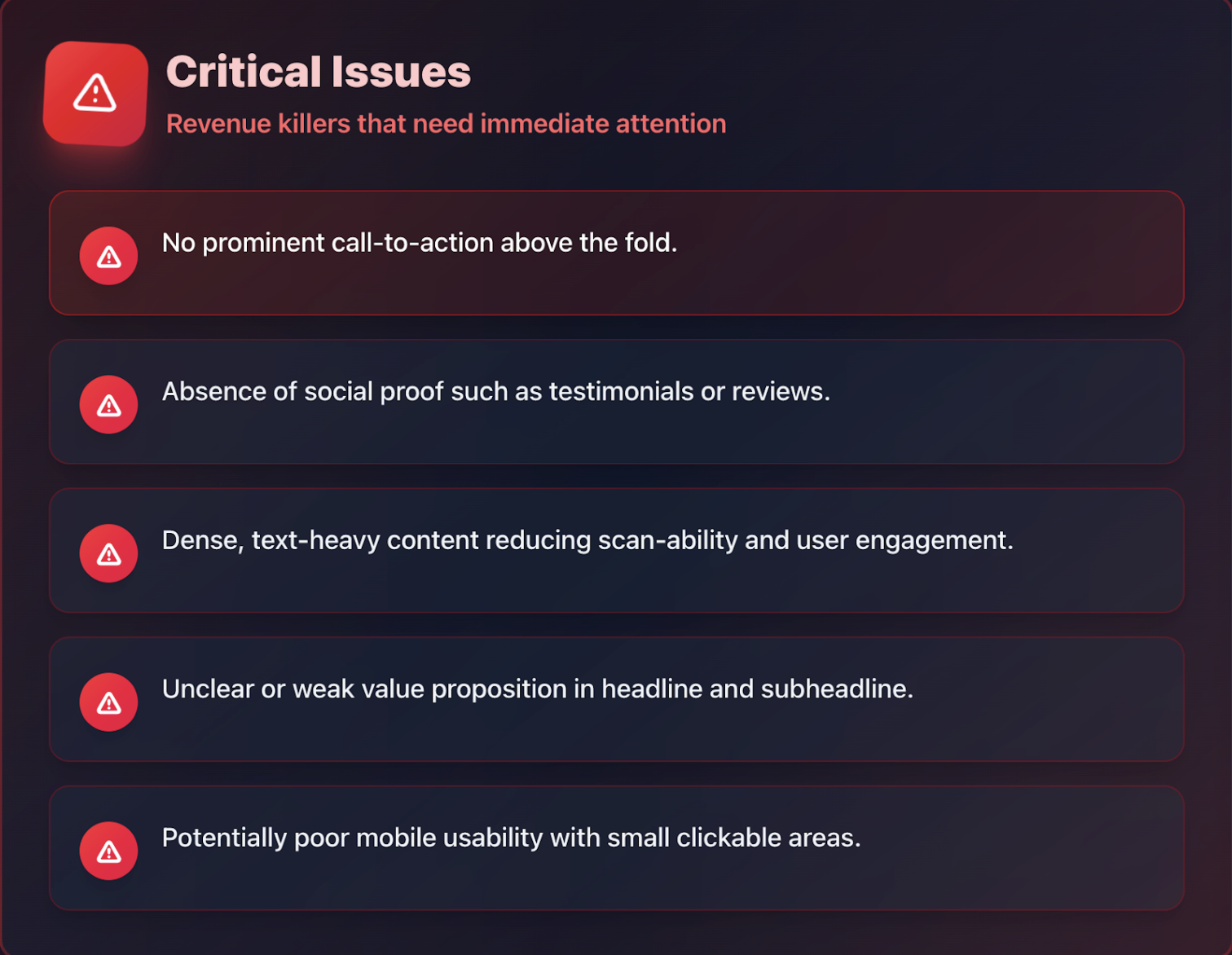Click the warning icon beside the call-to-action issue

click(x=108, y=255)
